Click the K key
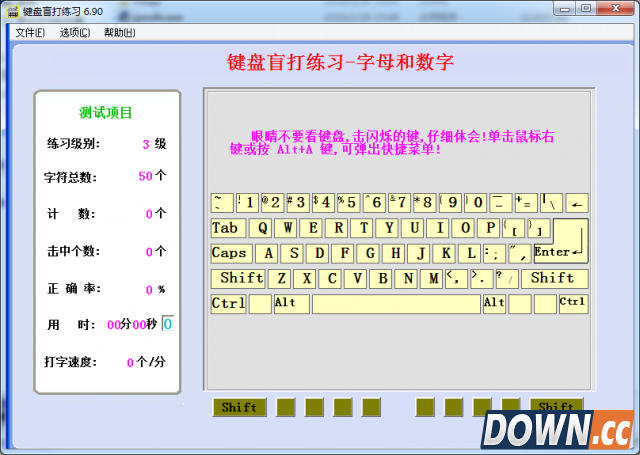This screenshot has width=640, height=455. click(x=444, y=253)
